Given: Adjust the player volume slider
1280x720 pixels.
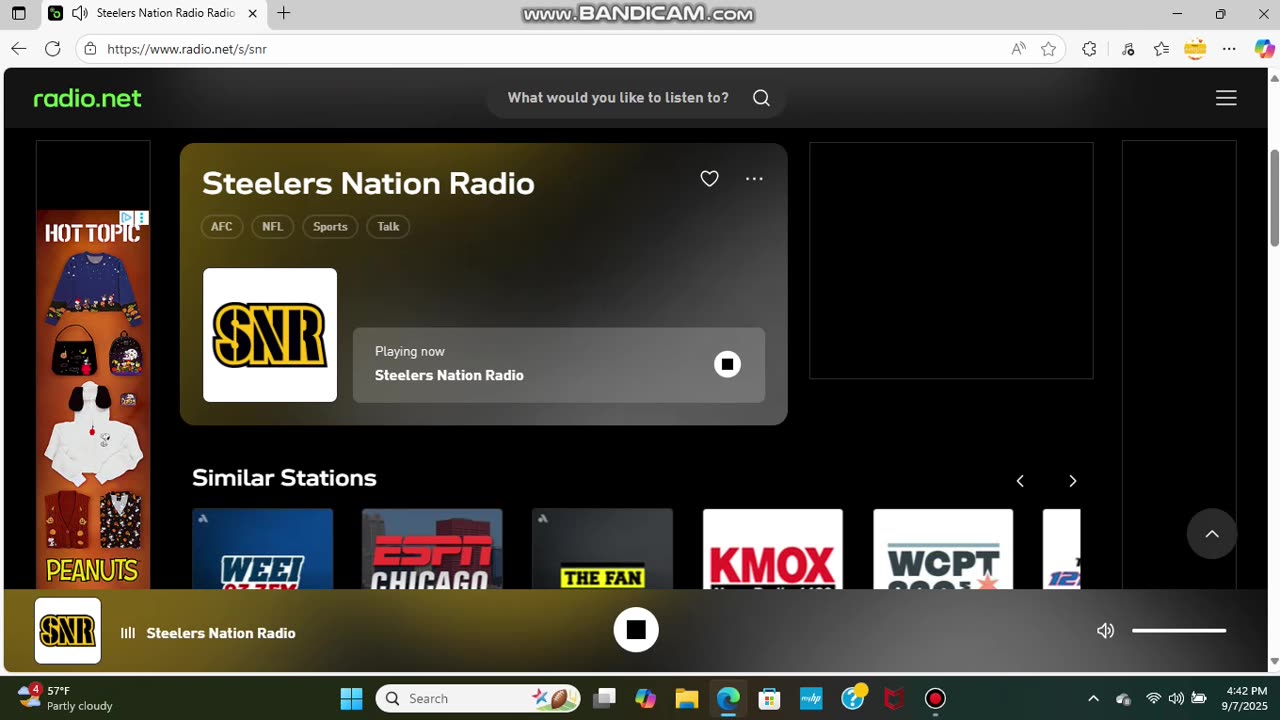Looking at the screenshot, I should (1179, 631).
